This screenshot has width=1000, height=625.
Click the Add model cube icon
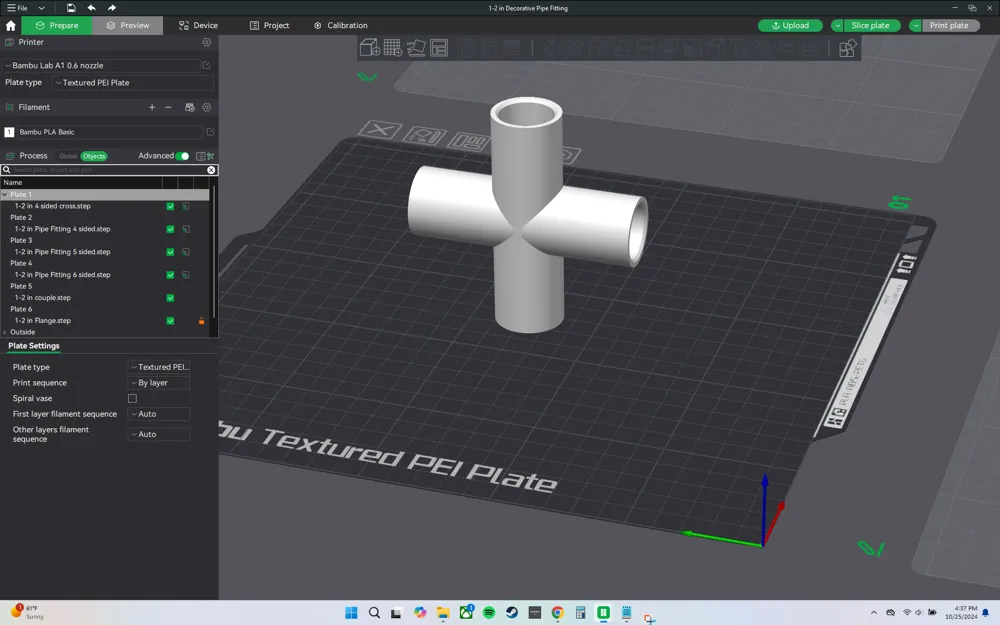click(x=370, y=48)
